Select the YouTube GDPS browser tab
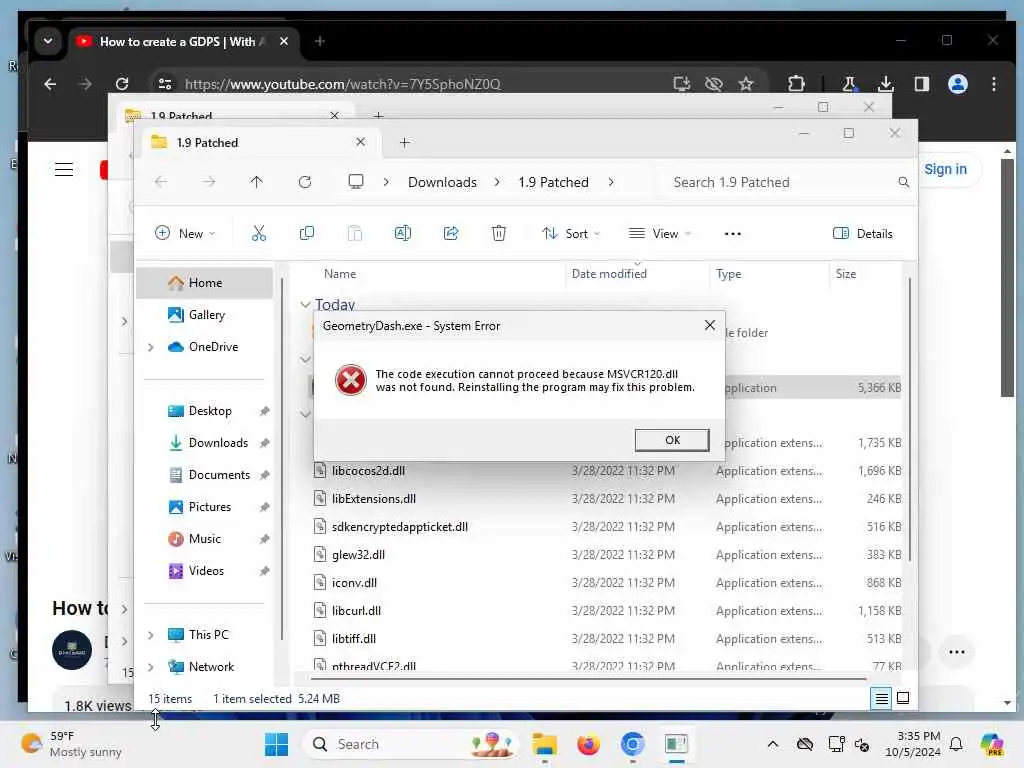 coord(183,42)
